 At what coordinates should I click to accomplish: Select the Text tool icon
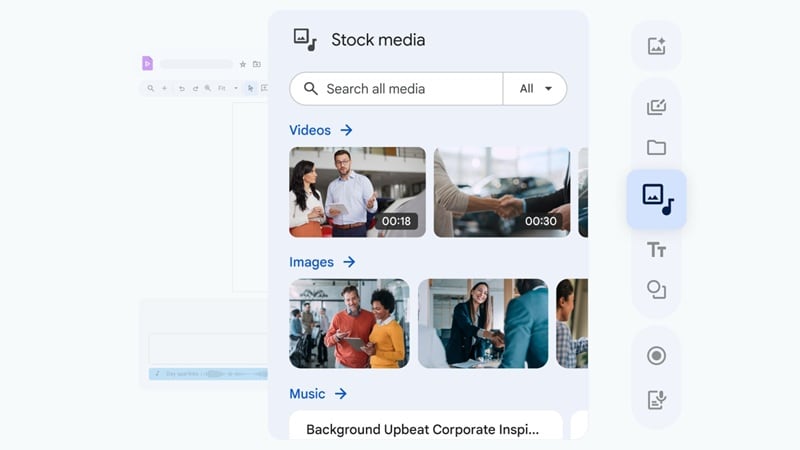656,249
